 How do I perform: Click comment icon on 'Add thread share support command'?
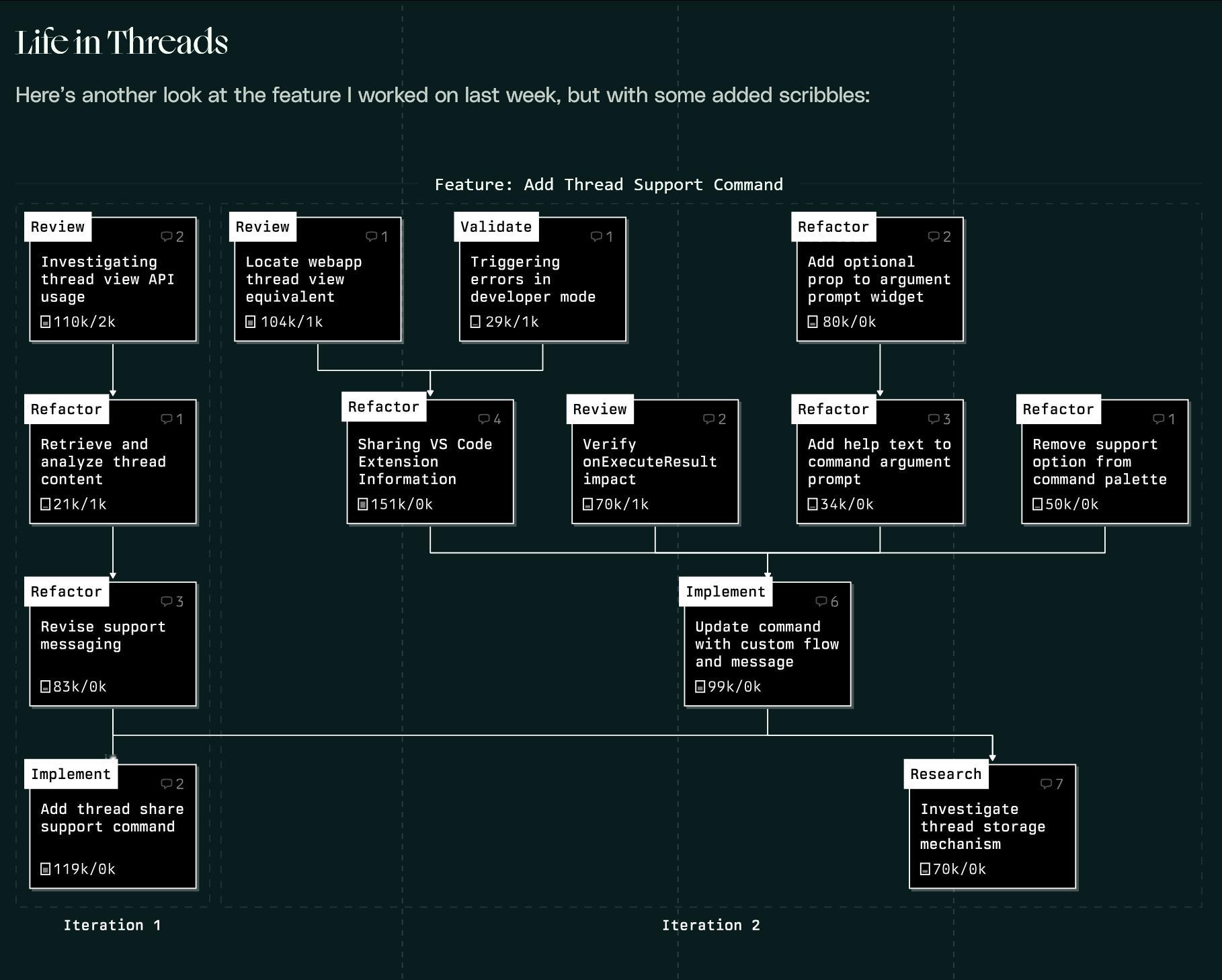[167, 784]
